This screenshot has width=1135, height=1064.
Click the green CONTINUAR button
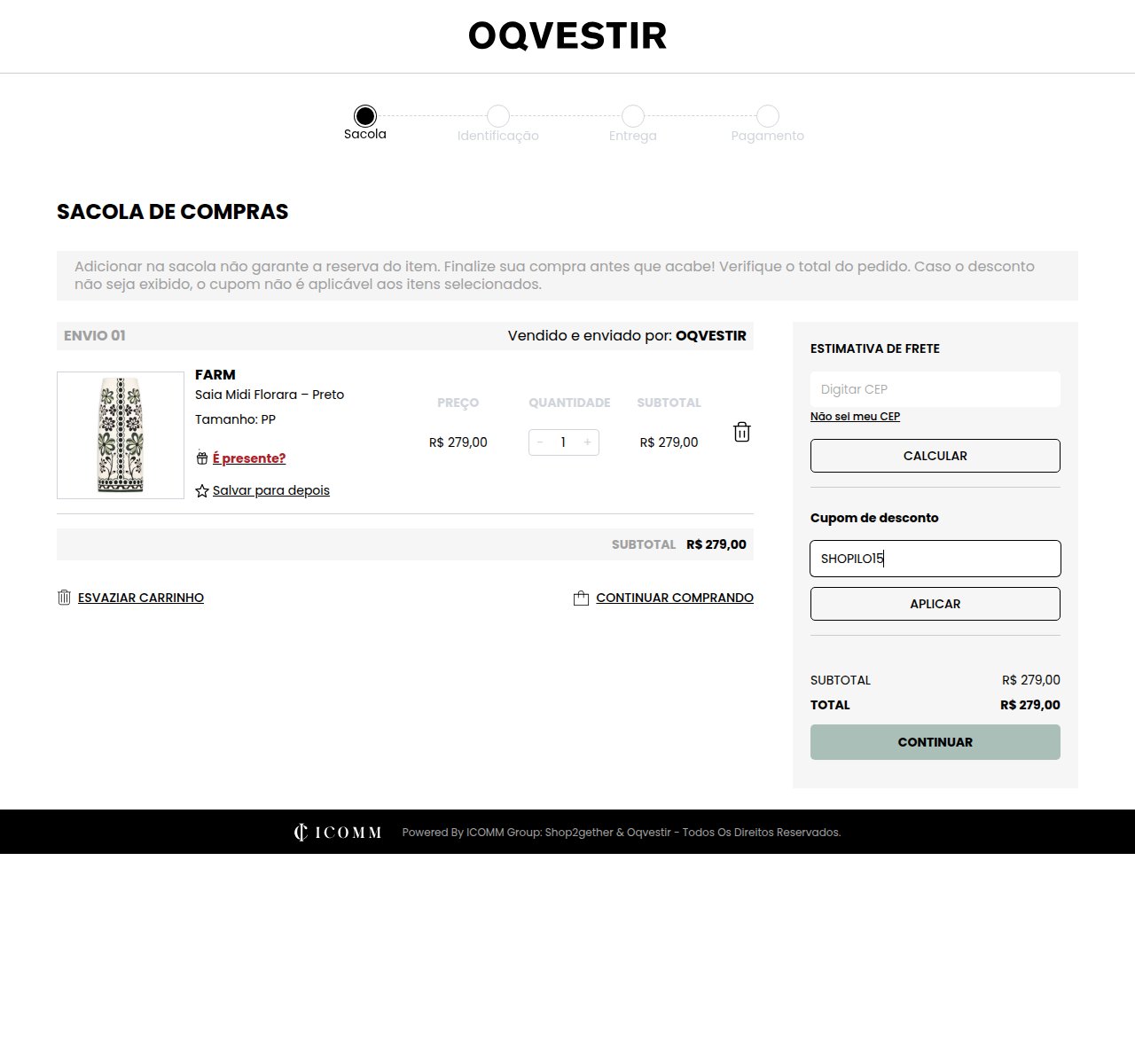935,742
